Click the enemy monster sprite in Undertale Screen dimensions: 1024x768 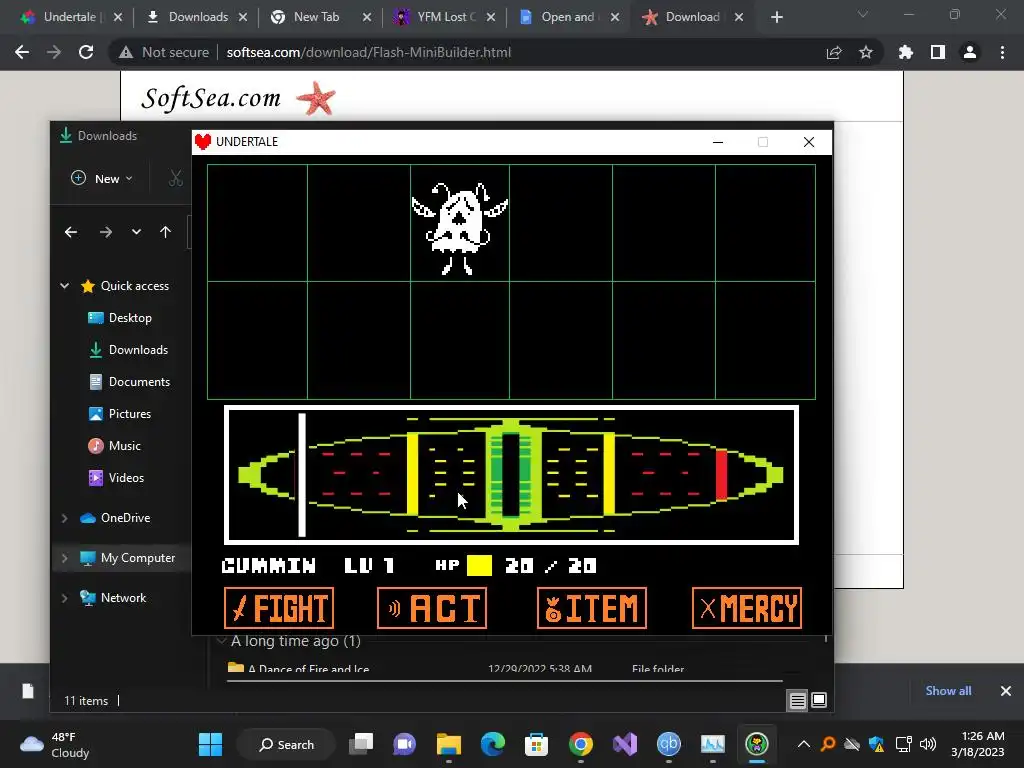click(x=460, y=229)
